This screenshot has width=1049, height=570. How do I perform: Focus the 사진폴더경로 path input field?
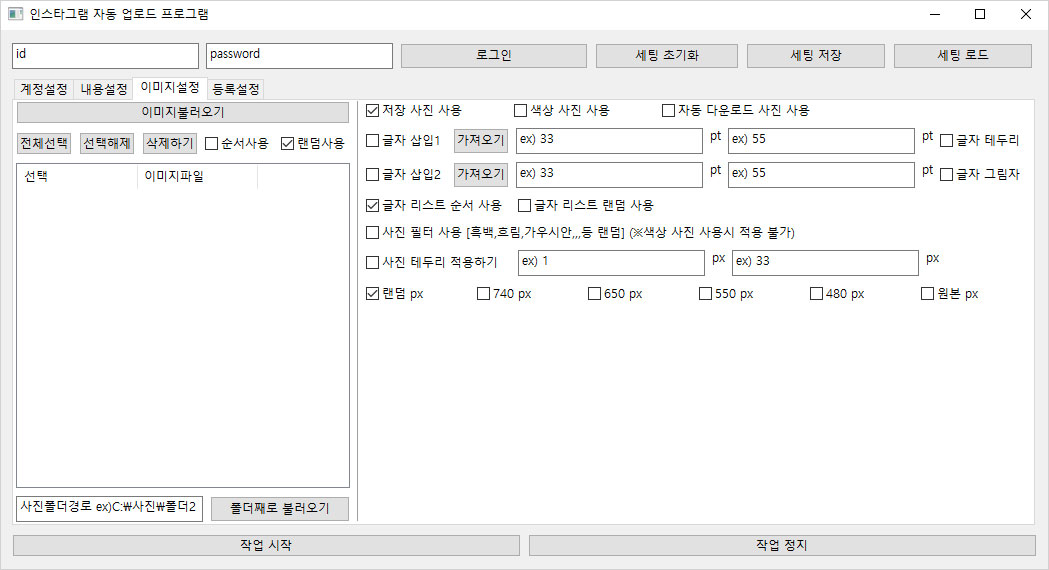click(x=109, y=508)
